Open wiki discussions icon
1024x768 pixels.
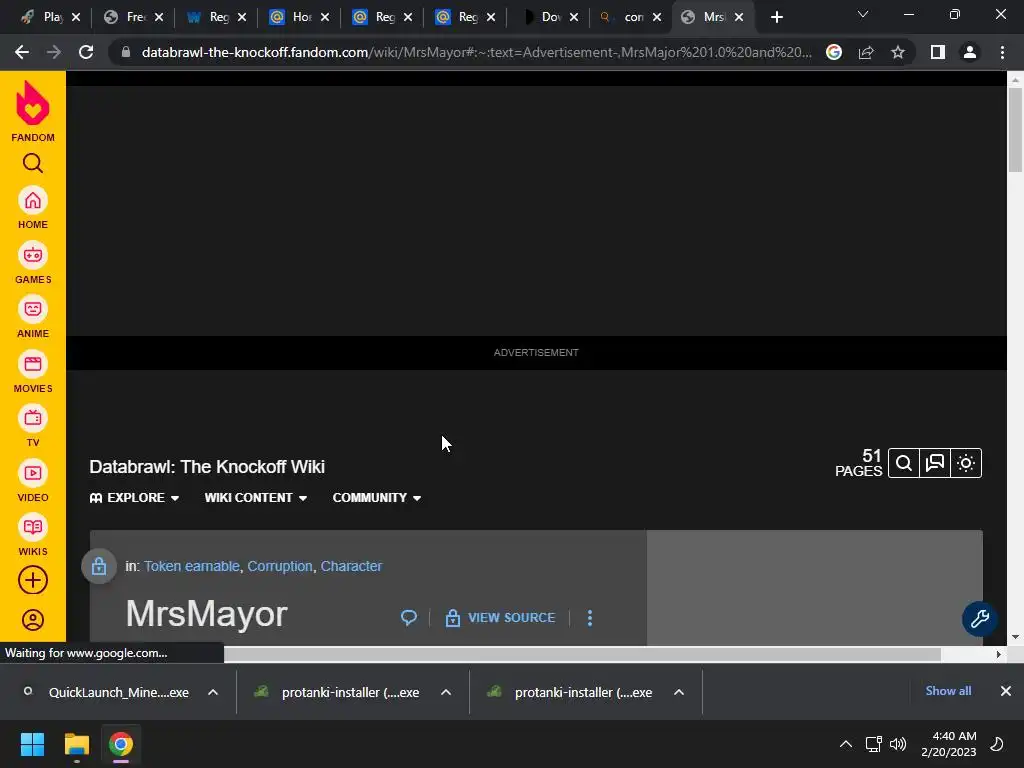point(935,463)
